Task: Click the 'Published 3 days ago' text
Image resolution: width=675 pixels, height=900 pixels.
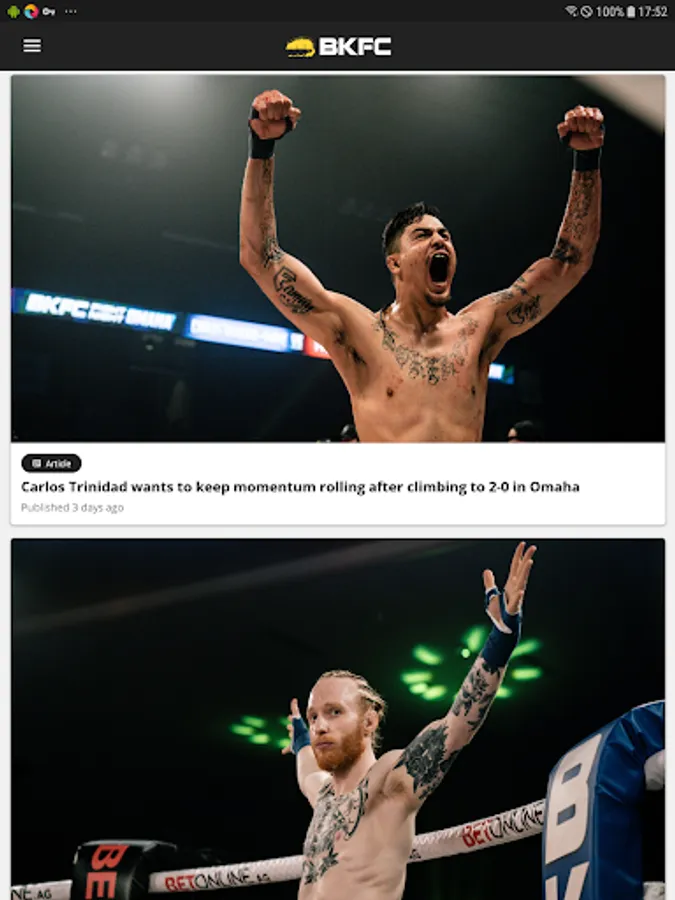Action: click(72, 507)
